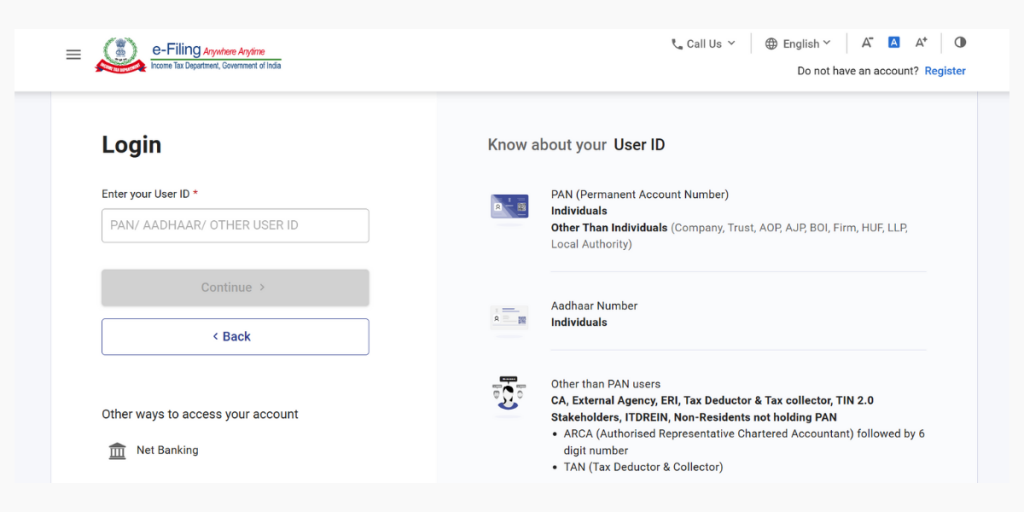
Task: Increase font size with A+ icon
Action: (x=921, y=42)
